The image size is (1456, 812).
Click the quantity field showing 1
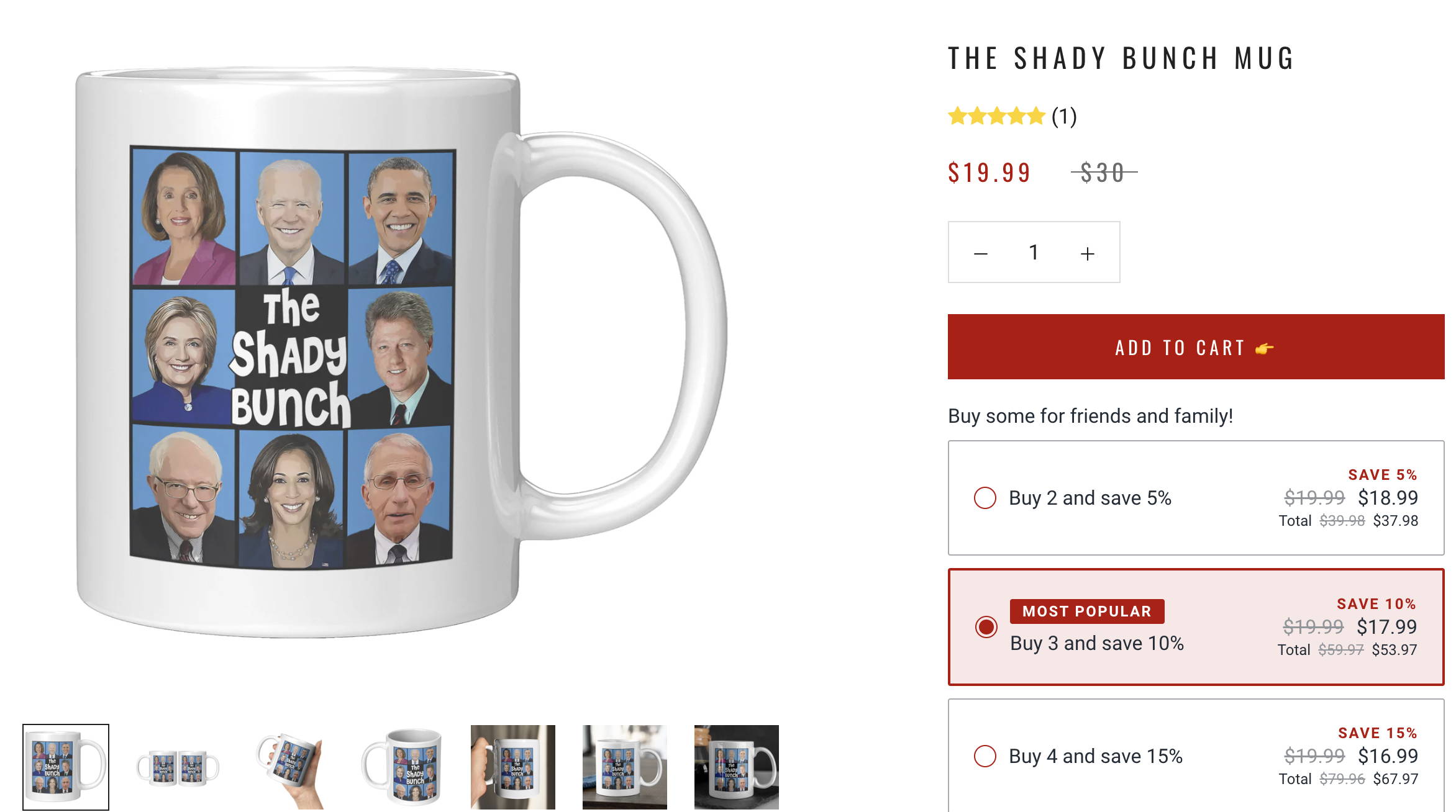[x=1034, y=252]
